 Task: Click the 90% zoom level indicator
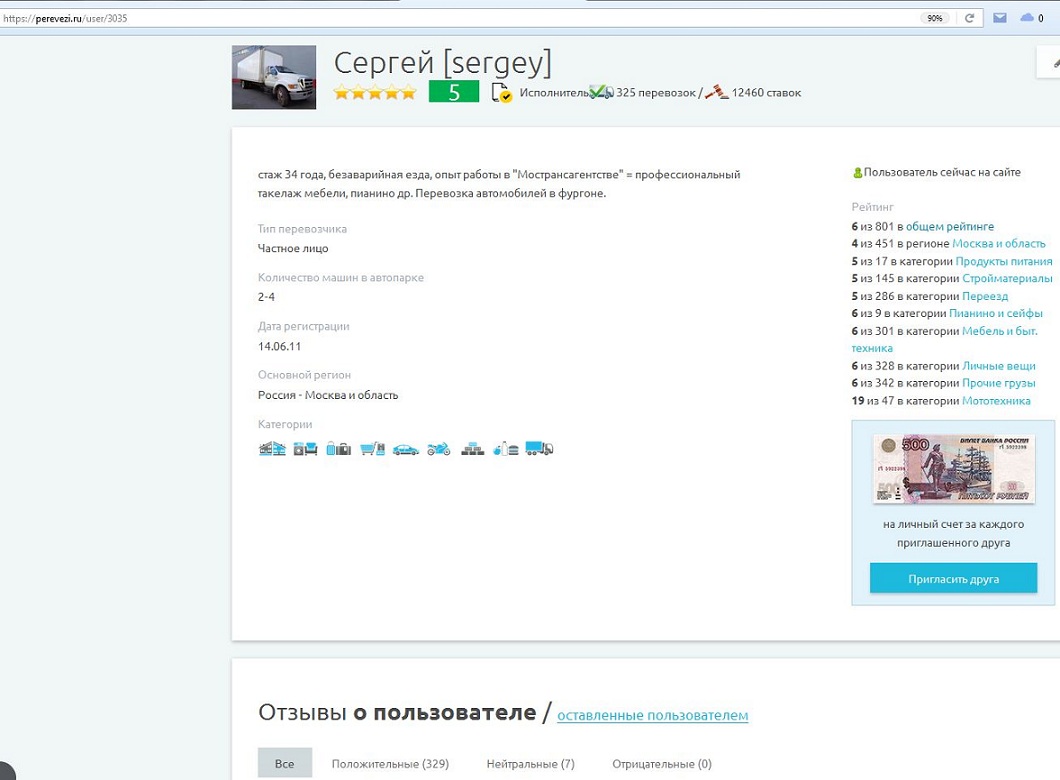pyautogui.click(x=934, y=18)
